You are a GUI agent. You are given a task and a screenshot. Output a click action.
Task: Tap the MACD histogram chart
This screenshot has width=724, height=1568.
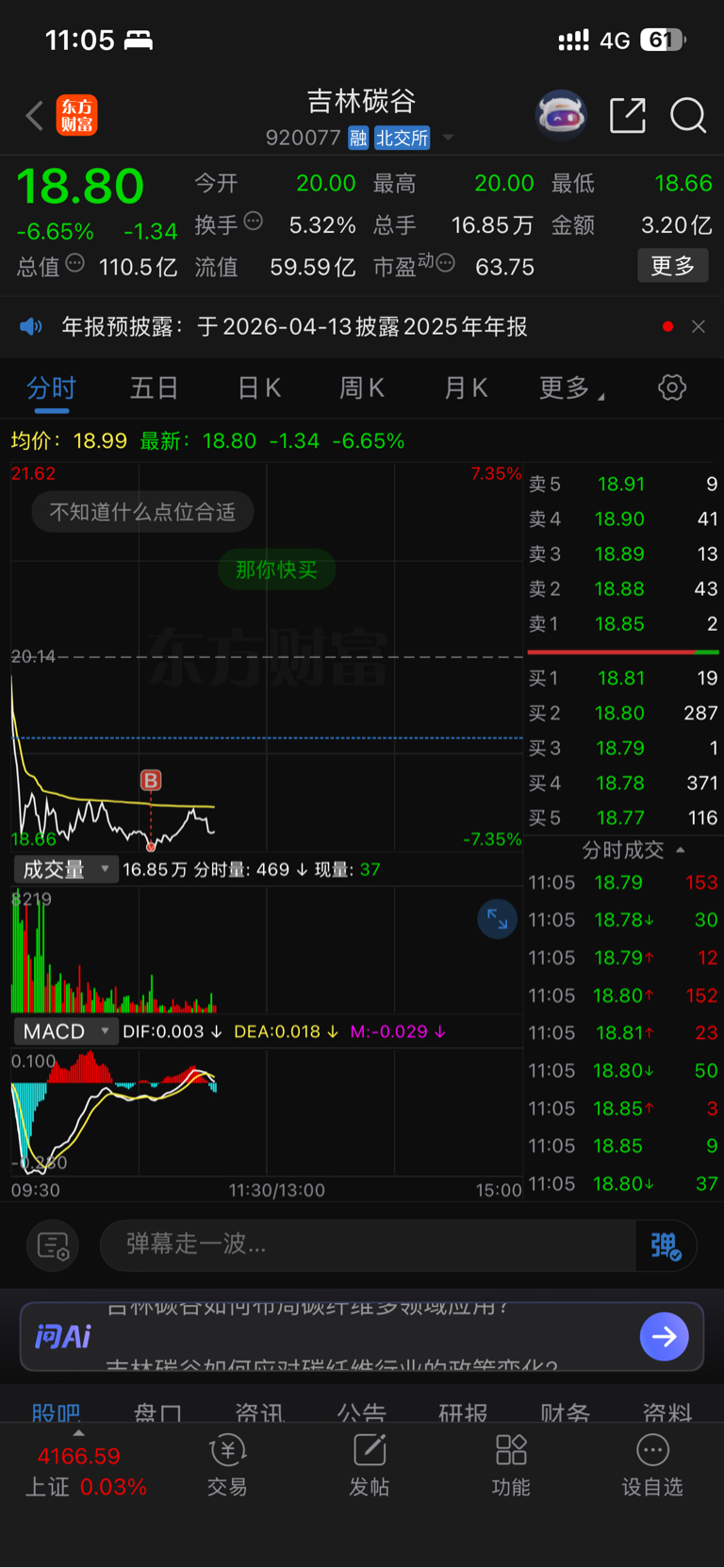pyautogui.click(x=267, y=1113)
